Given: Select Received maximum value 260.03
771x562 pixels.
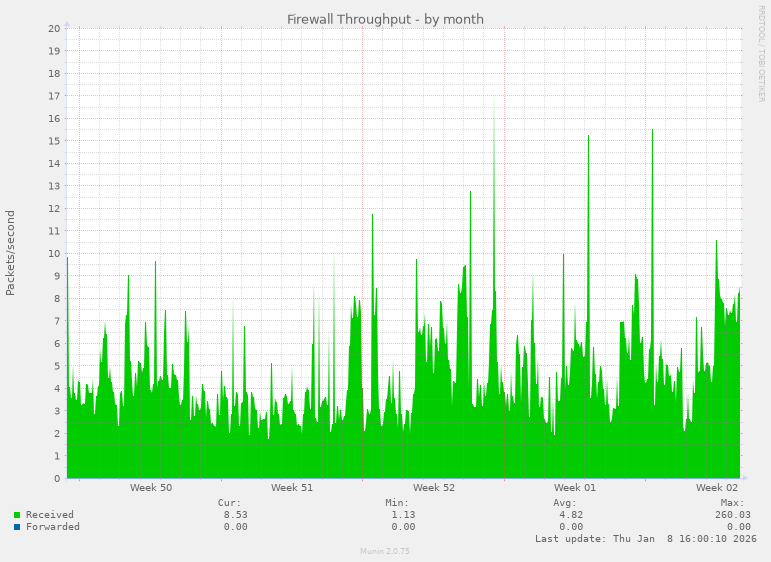Looking at the screenshot, I should (733, 515).
